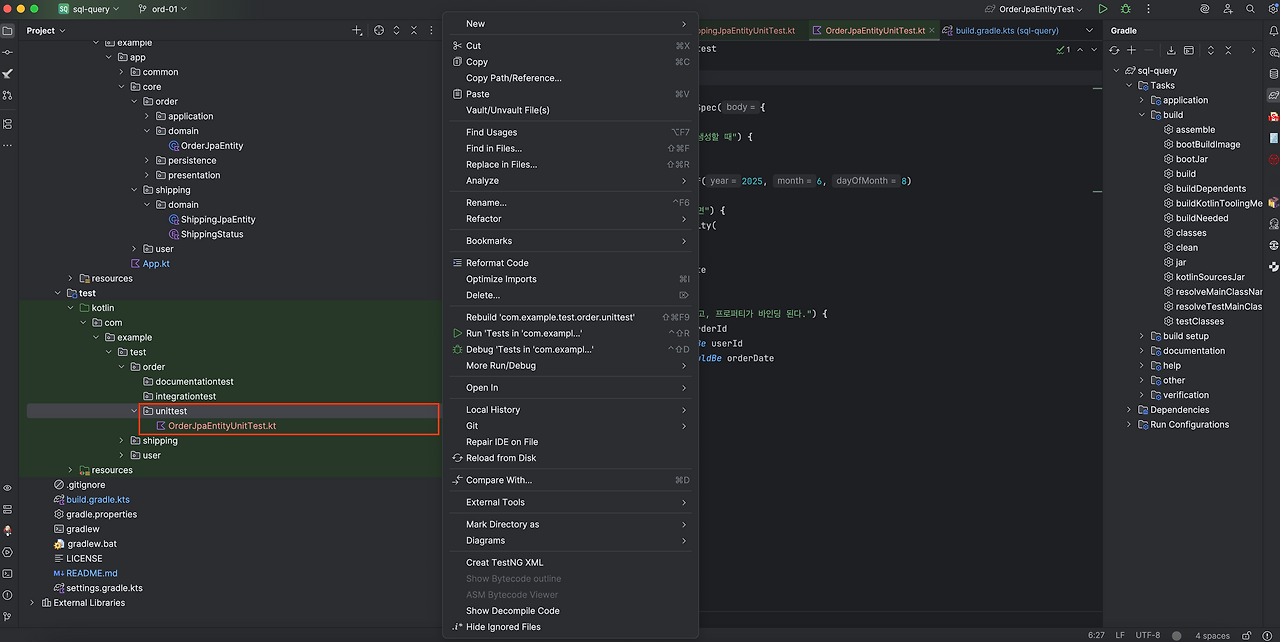Collapse the Gradle build tasks folder

[1142, 115]
